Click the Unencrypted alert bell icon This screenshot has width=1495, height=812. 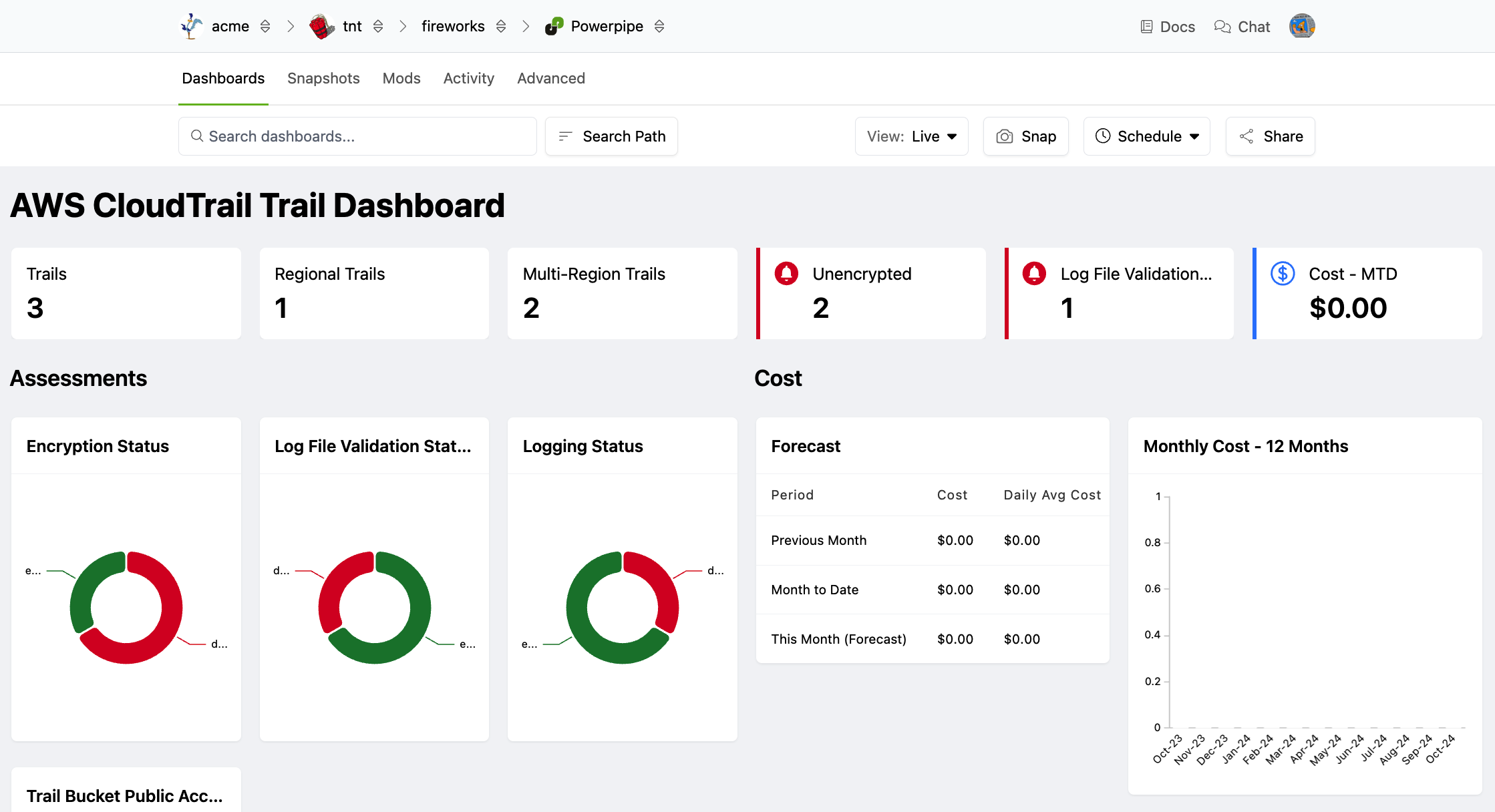[786, 274]
